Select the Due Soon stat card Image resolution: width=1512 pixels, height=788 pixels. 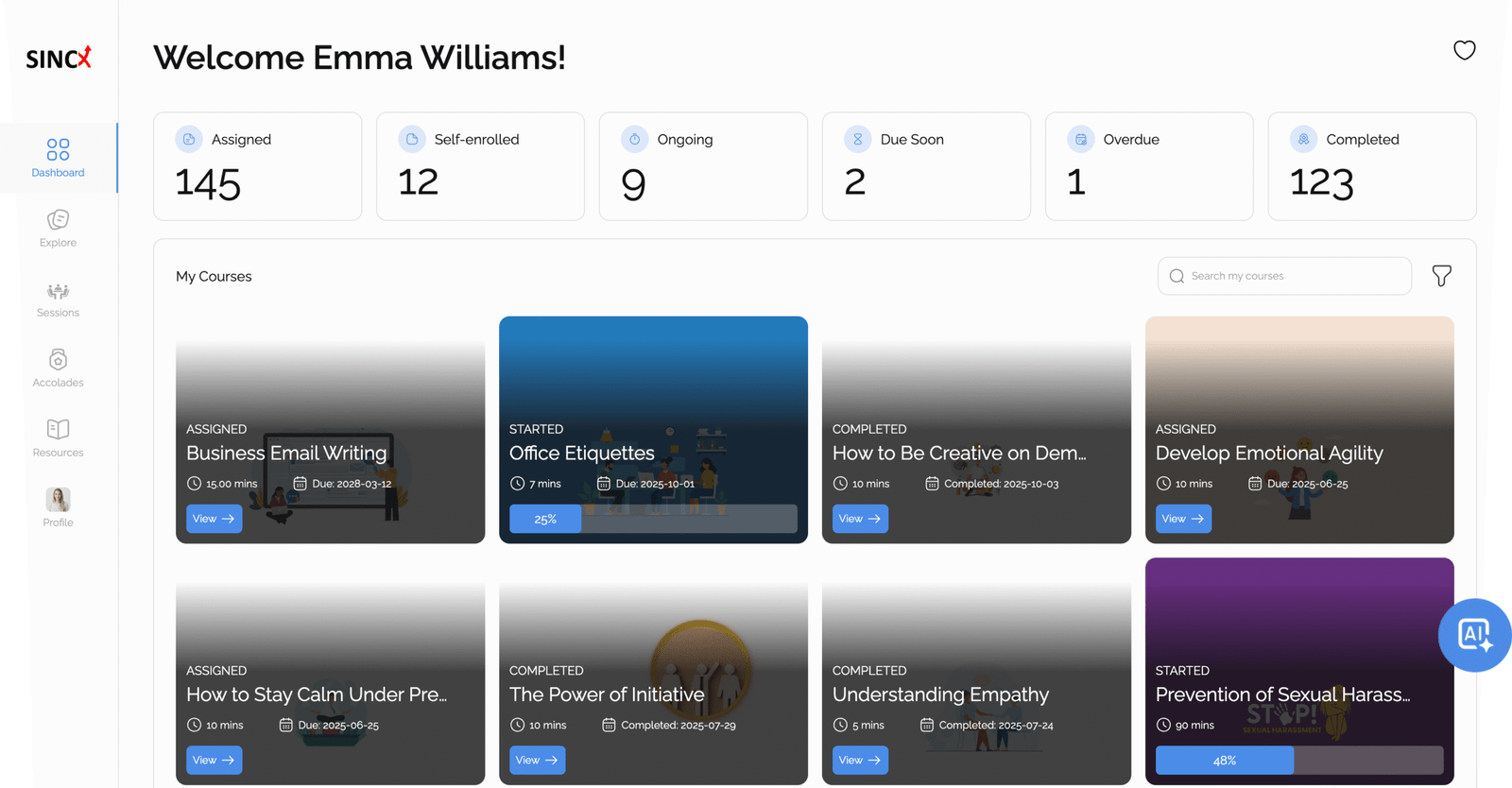925,166
